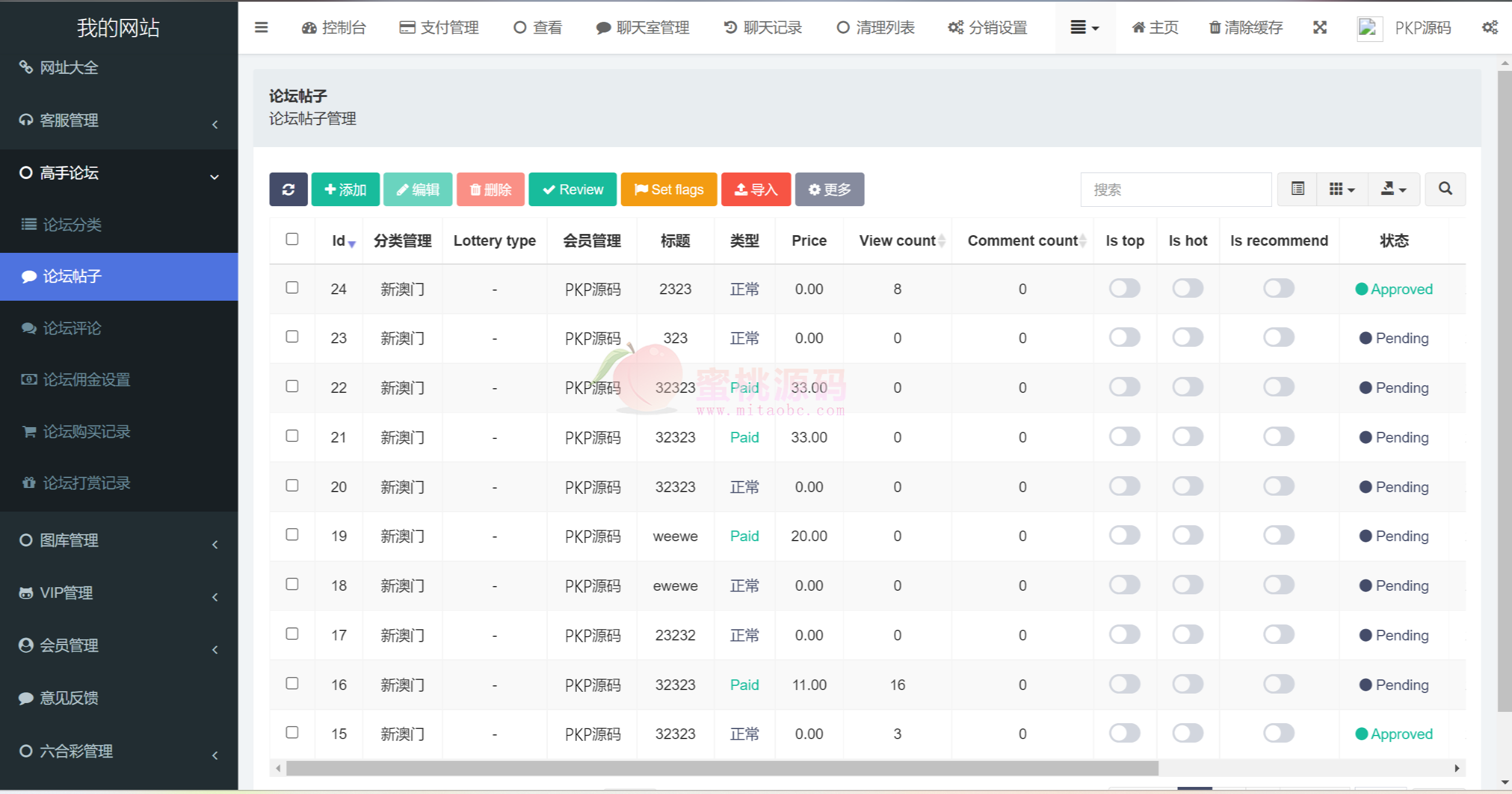Click the refresh table icon button
The height and width of the screenshot is (794, 1512).
pos(288,190)
